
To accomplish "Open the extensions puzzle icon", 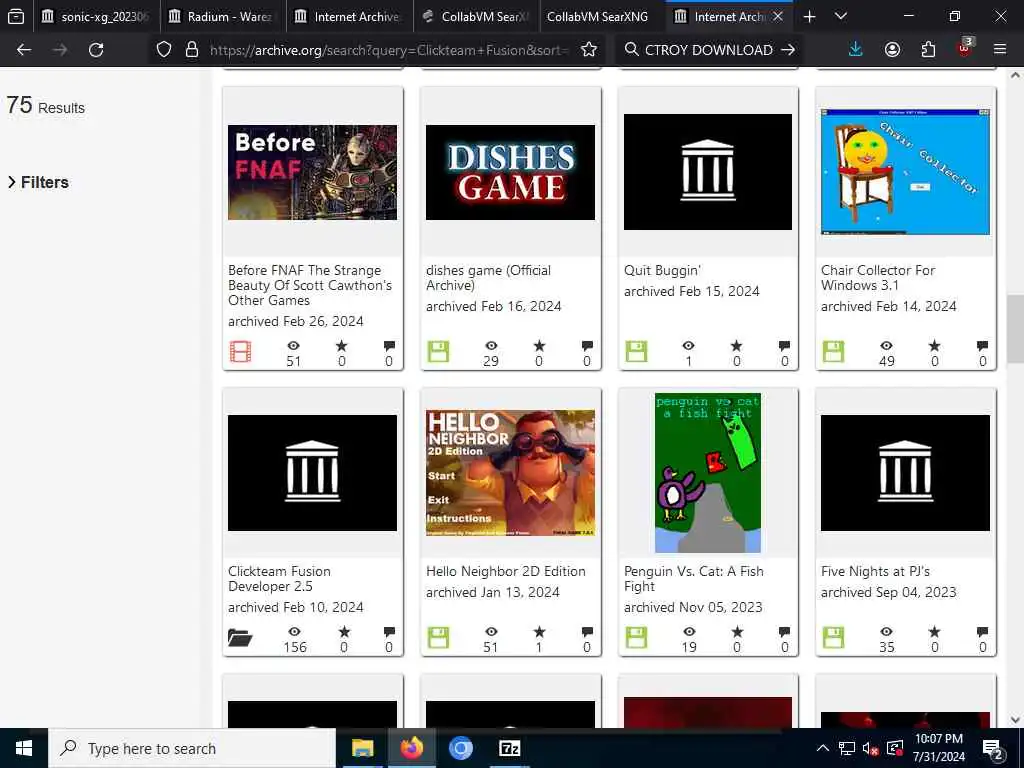I will 928,50.
